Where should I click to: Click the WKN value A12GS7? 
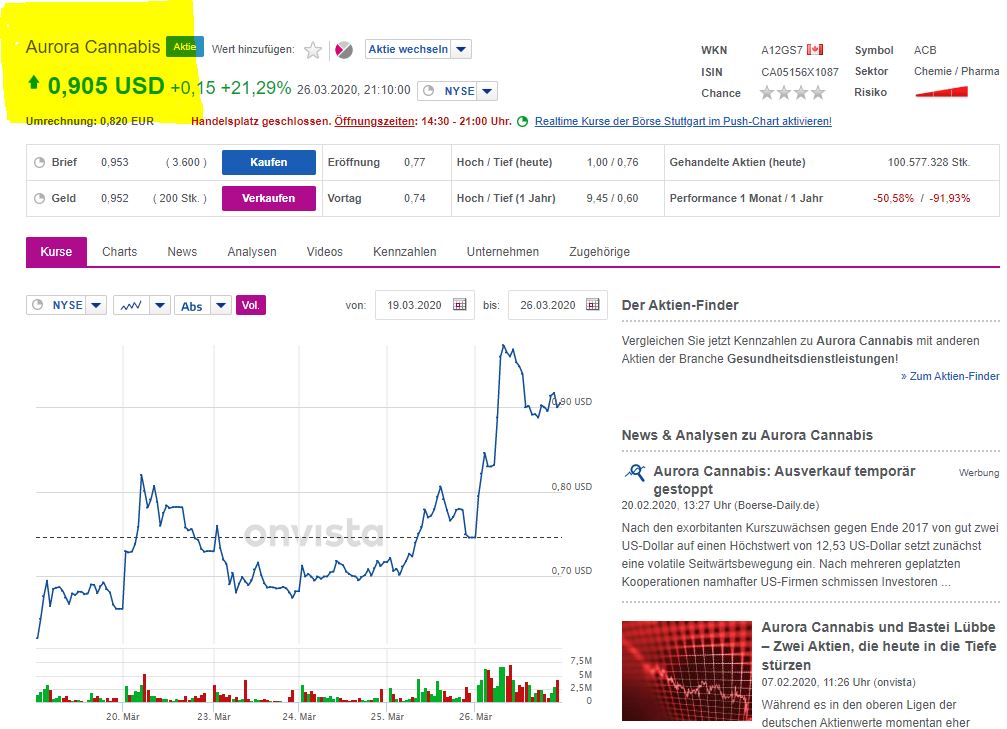click(782, 50)
